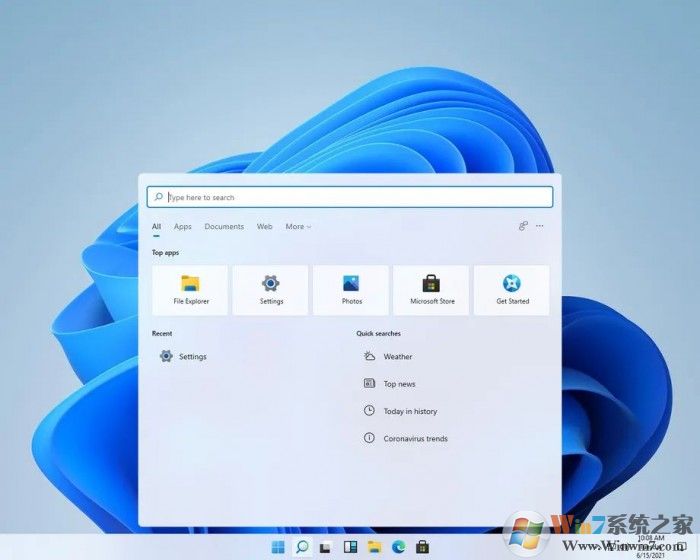This screenshot has width=700, height=560.
Task: Open File Explorer from Top apps
Action: coord(190,290)
